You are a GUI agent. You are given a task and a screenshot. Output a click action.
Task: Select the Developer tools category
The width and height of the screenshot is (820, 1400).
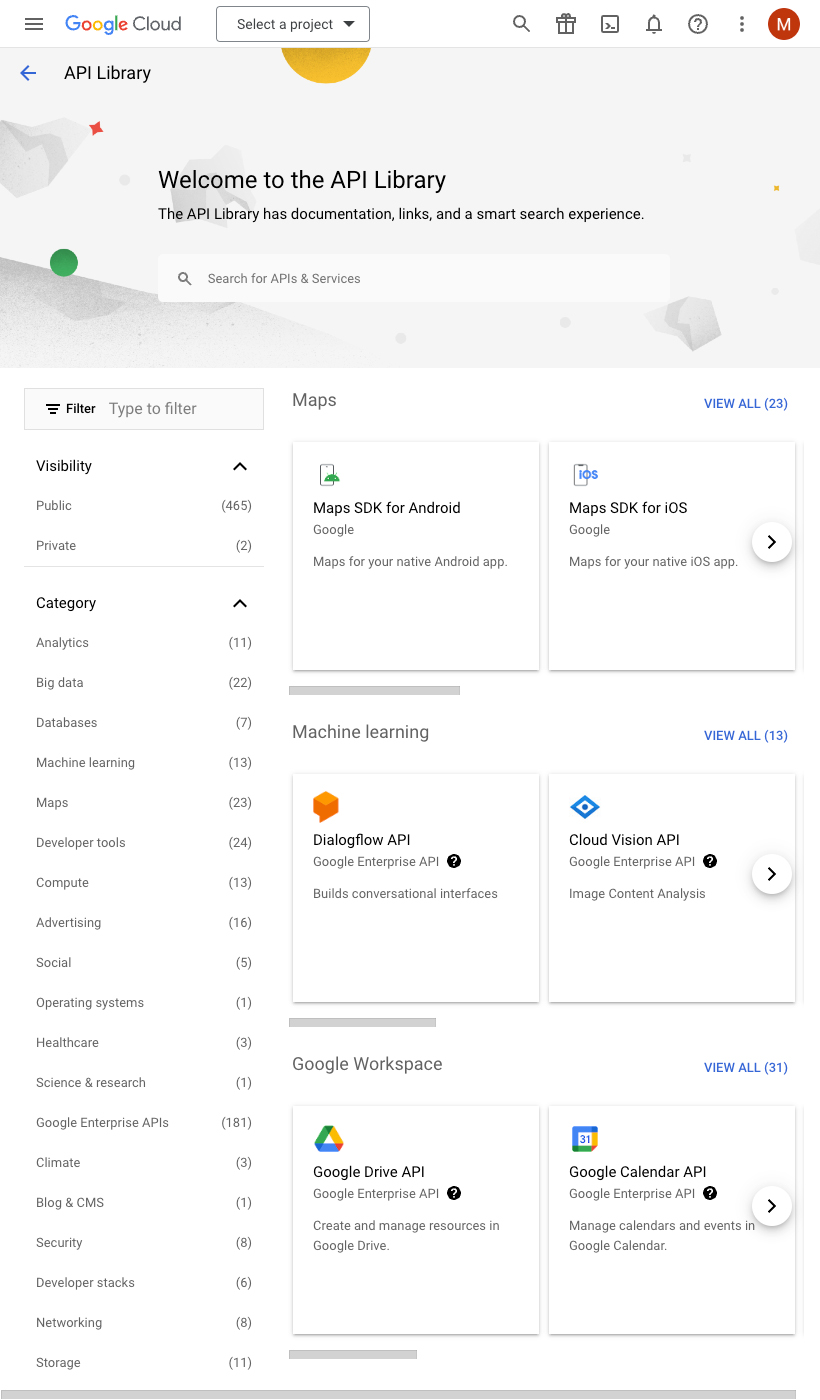pyautogui.click(x=144, y=843)
